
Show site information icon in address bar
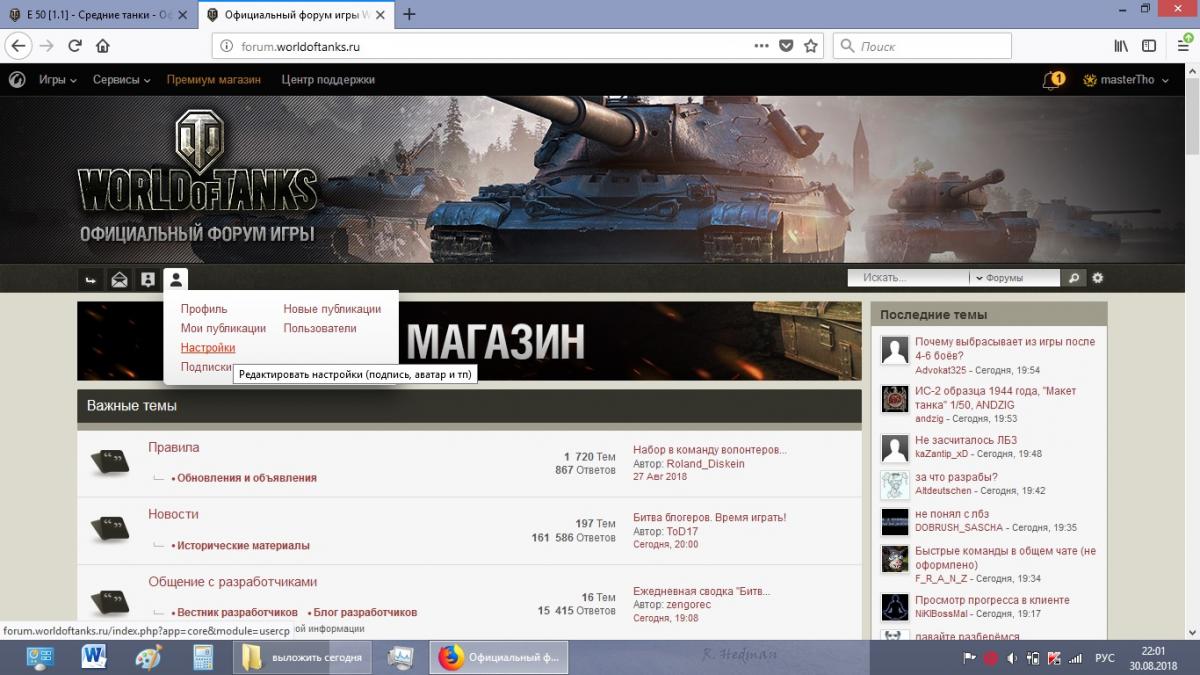click(x=227, y=46)
